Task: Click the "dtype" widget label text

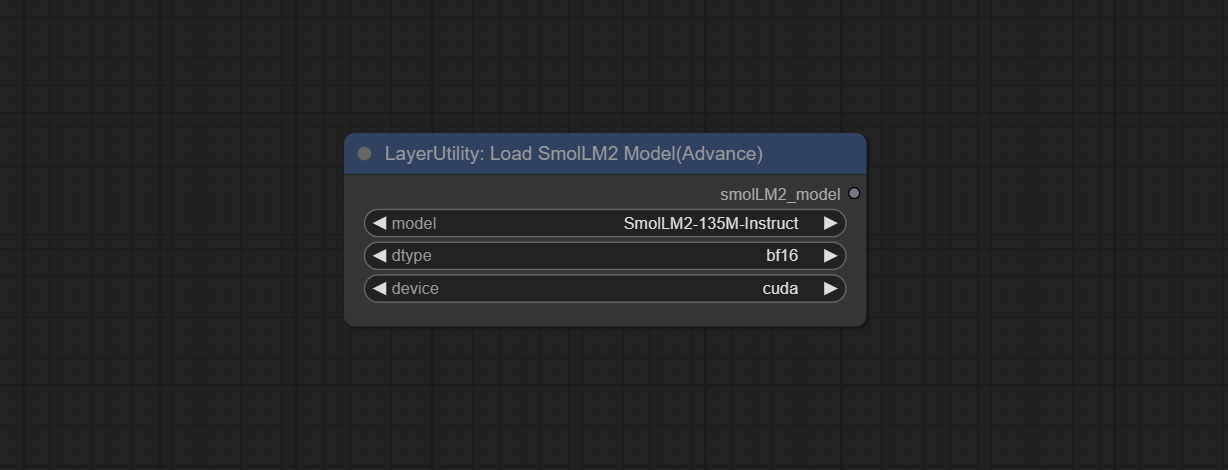Action: click(x=412, y=256)
